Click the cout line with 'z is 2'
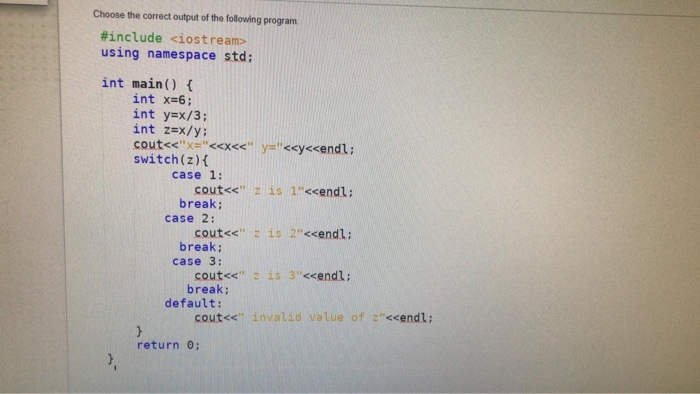The width and height of the screenshot is (700, 394). (273, 233)
